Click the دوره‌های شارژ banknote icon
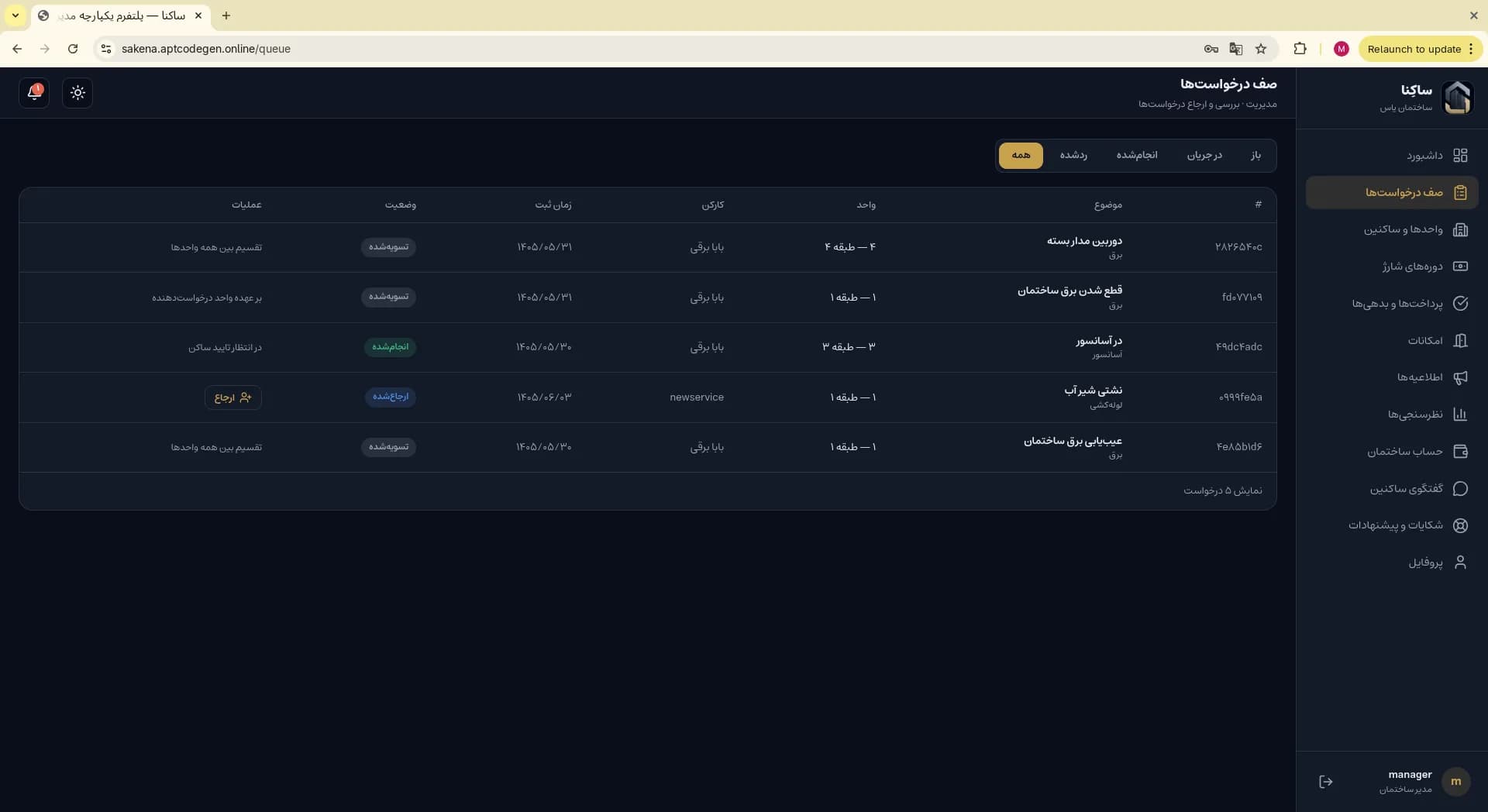The height and width of the screenshot is (812, 1488). click(x=1460, y=267)
